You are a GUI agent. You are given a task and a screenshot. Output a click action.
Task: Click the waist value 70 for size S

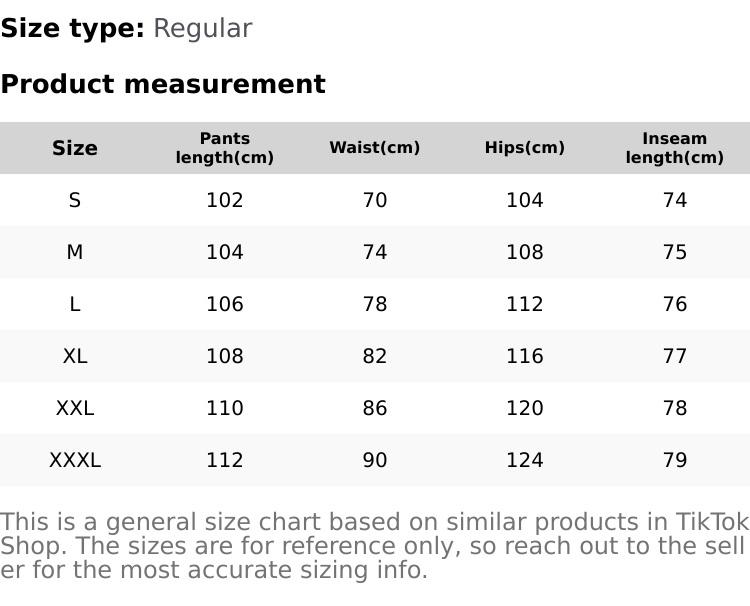375,200
